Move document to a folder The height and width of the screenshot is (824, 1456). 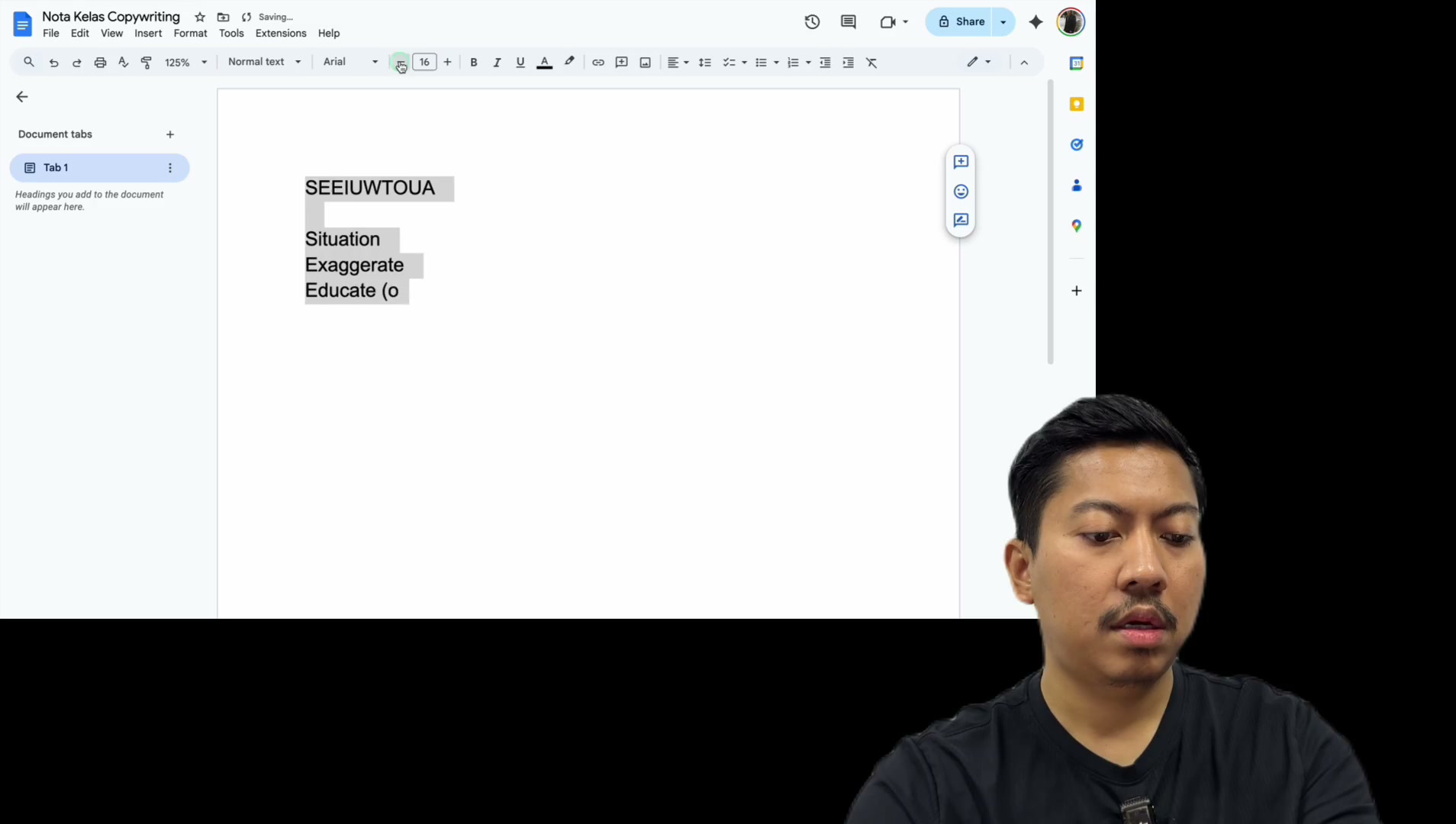[223, 17]
